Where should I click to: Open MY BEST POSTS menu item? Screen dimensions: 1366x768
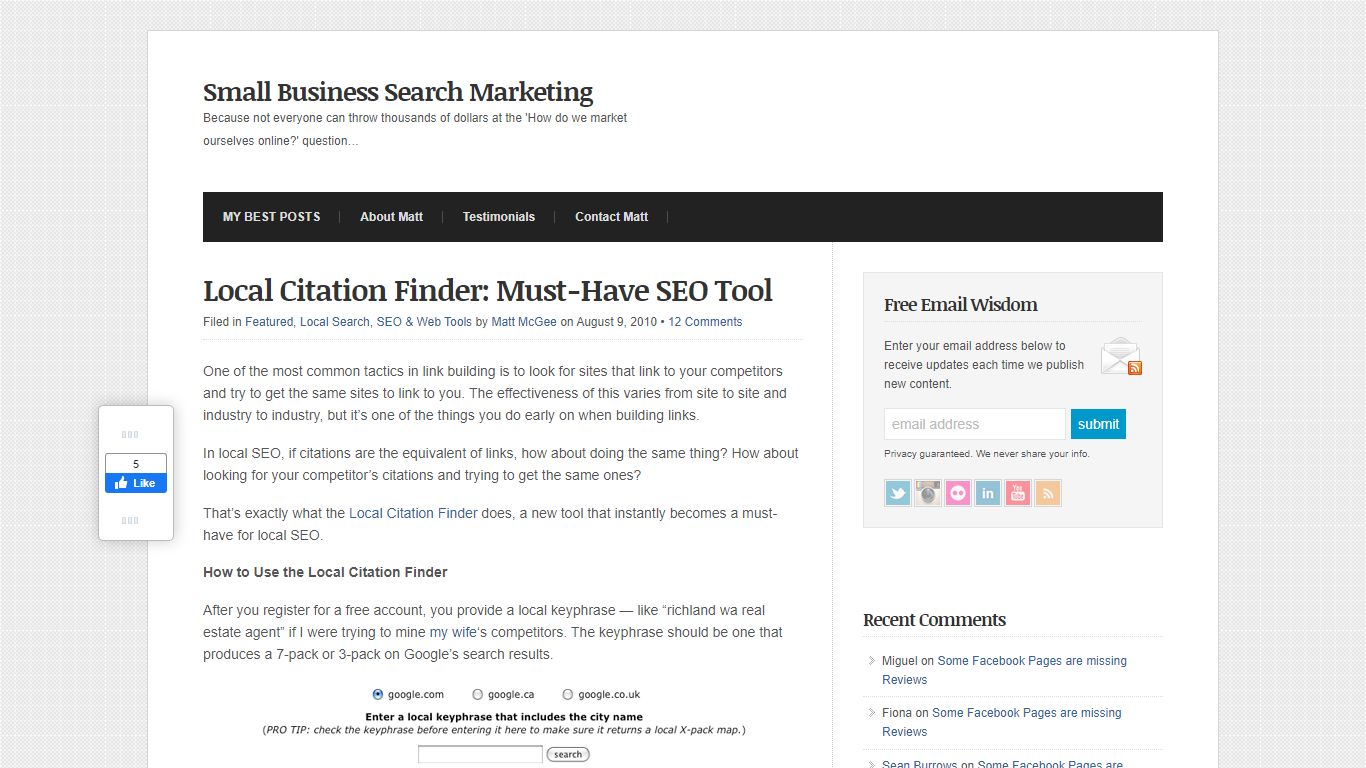271,217
